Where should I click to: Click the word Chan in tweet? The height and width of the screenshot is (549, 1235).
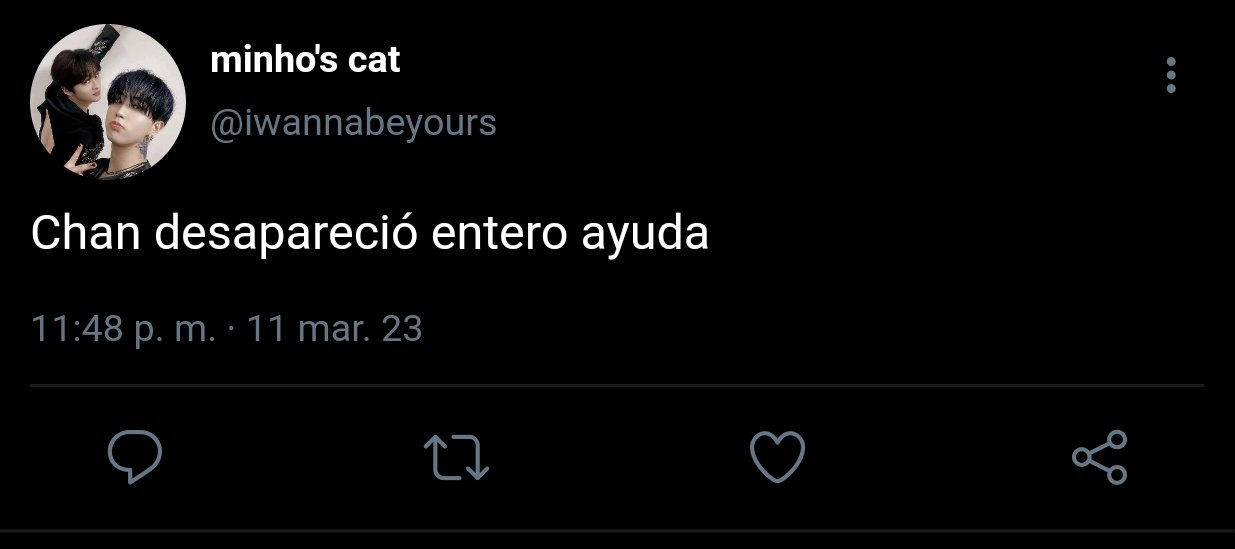(86, 234)
